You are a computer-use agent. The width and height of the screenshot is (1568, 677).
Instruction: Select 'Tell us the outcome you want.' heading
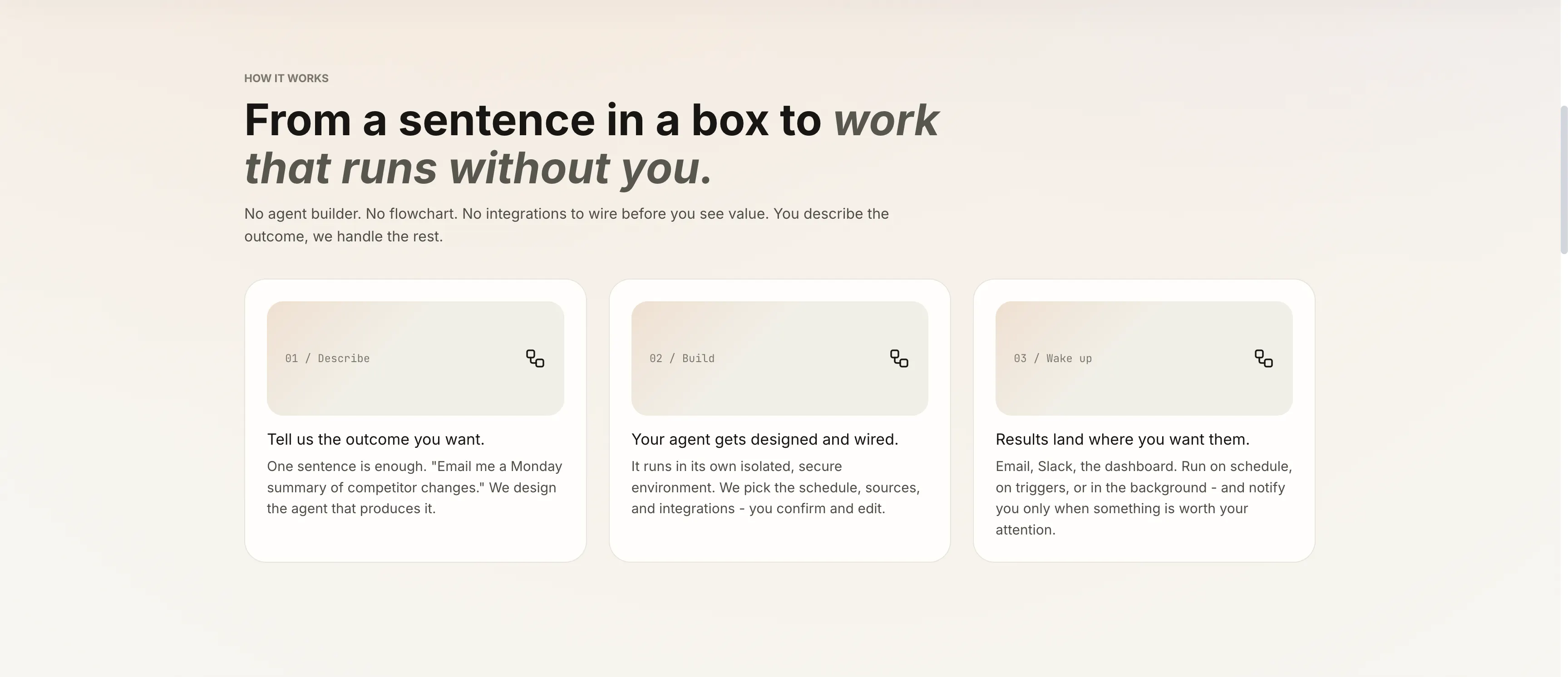(375, 439)
